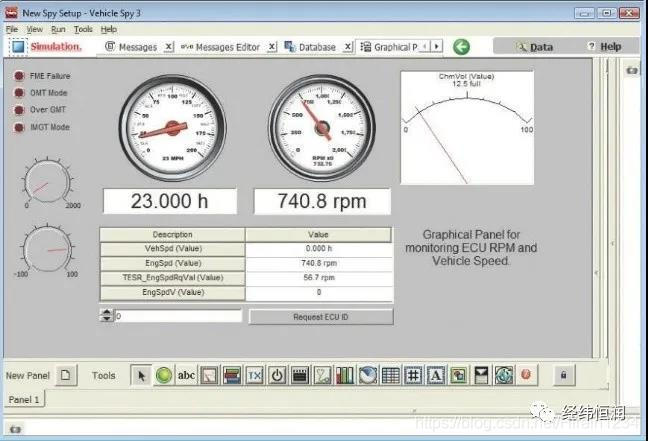This screenshot has height=441, width=648.
Task: Pick the abc text label tool
Action: (186, 375)
